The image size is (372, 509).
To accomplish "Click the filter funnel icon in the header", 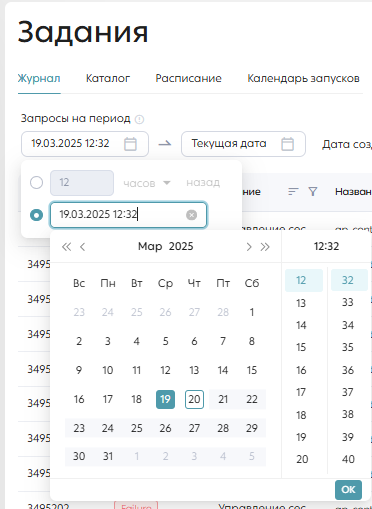I will coord(313,192).
